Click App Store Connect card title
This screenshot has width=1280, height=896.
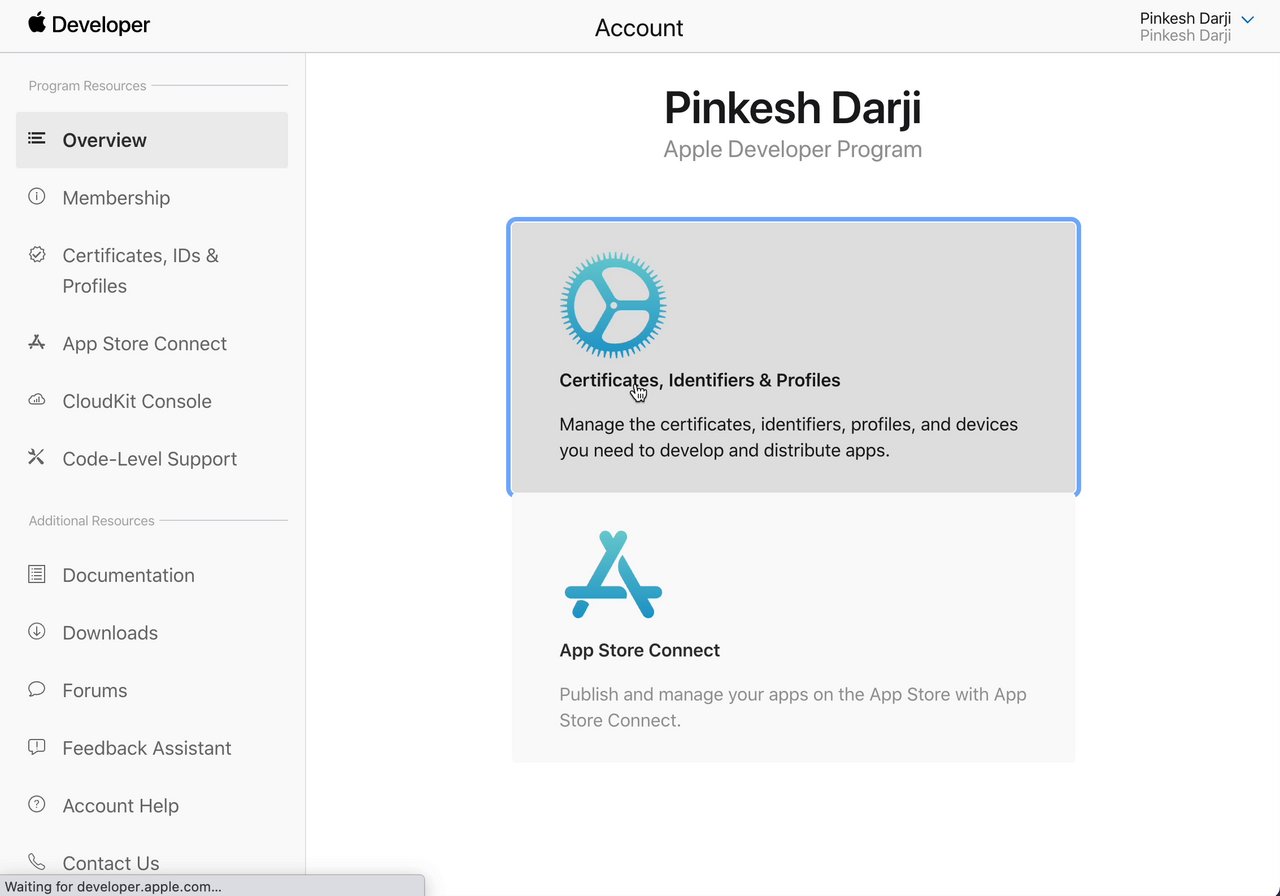[640, 650]
